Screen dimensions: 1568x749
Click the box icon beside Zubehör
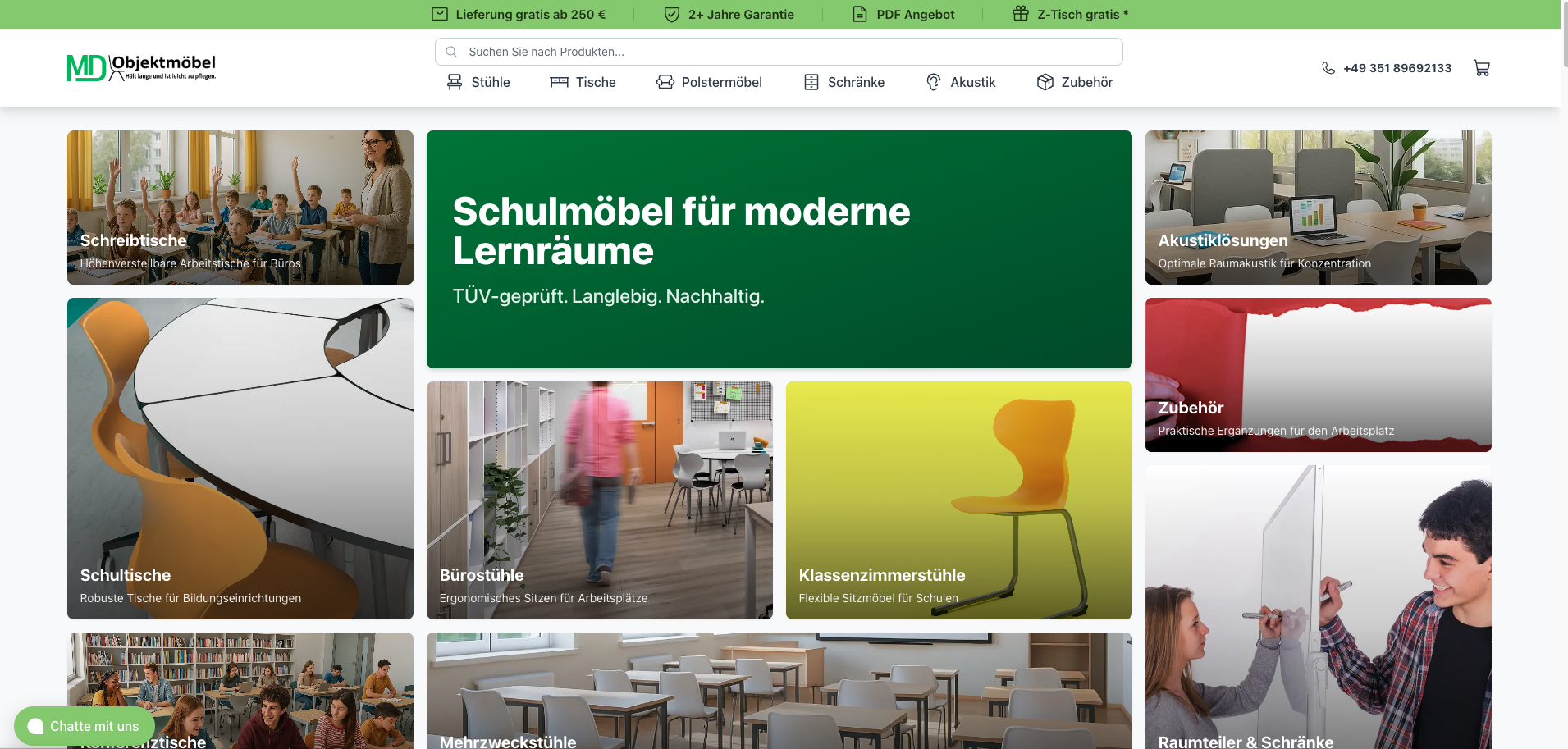coord(1045,82)
